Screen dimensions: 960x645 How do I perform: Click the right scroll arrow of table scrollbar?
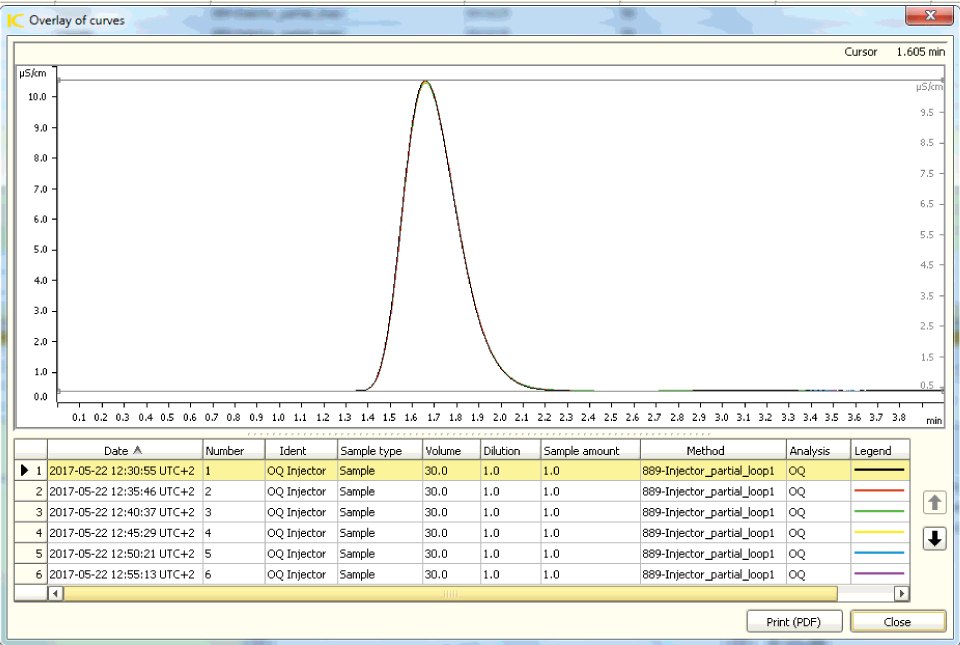[x=901, y=593]
